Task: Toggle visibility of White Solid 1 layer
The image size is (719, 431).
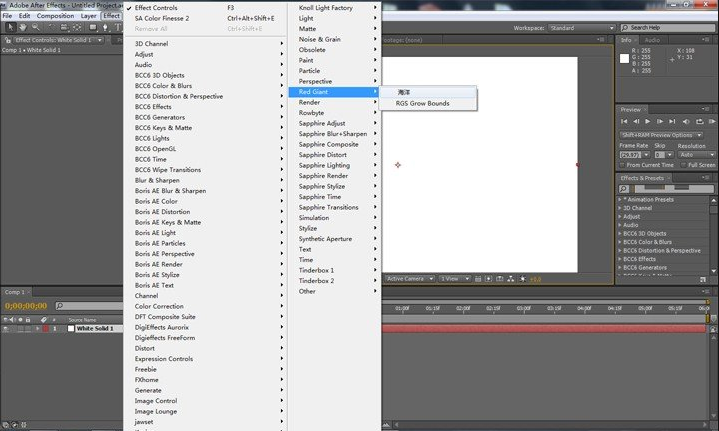Action: coord(6,328)
